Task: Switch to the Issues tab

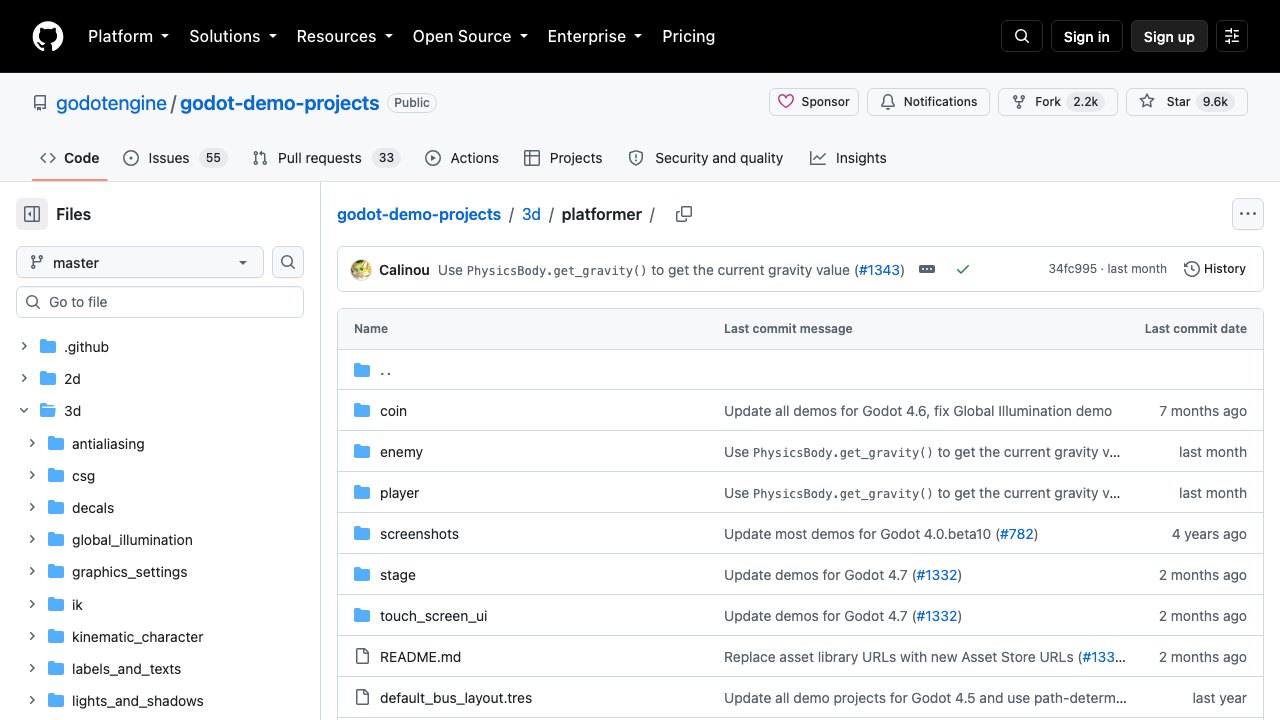Action: point(175,158)
